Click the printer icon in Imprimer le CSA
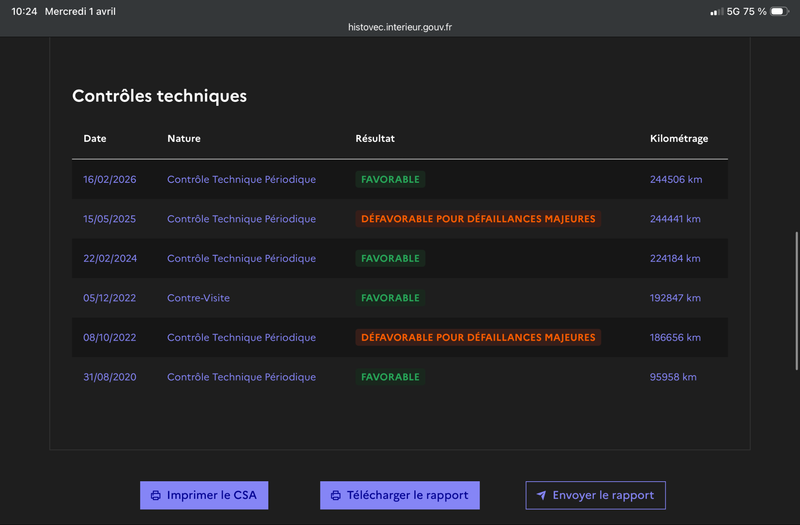The image size is (800, 525). point(155,495)
